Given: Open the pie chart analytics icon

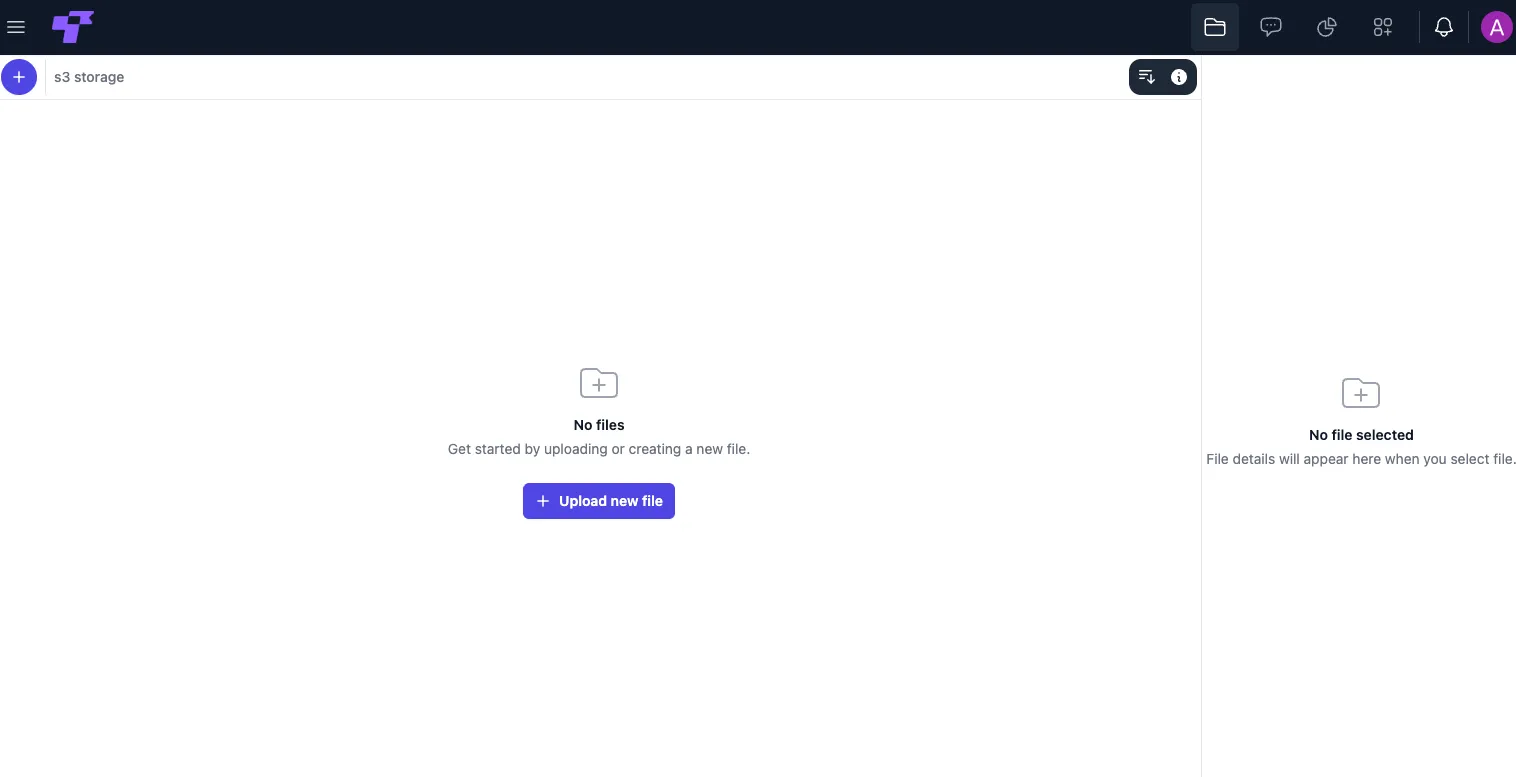Looking at the screenshot, I should tap(1327, 27).
